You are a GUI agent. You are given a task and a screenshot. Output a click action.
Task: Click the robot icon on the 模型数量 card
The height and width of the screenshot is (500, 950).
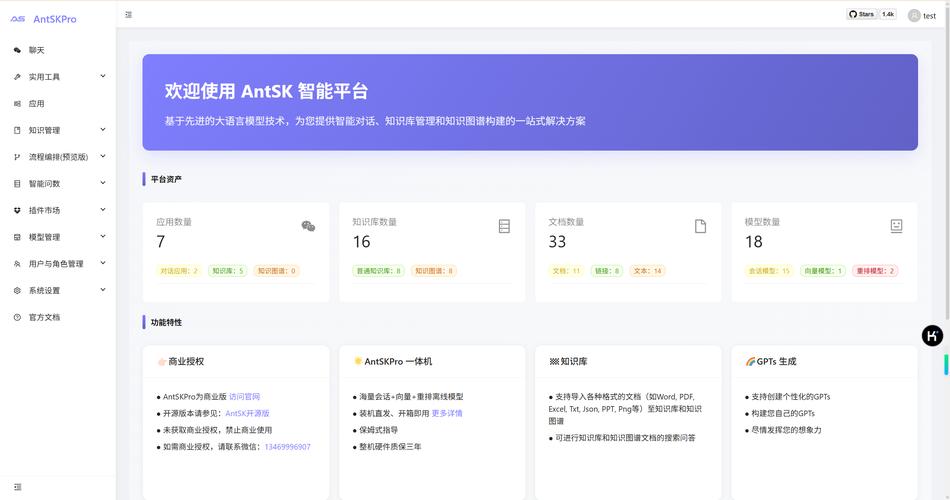coord(896,226)
